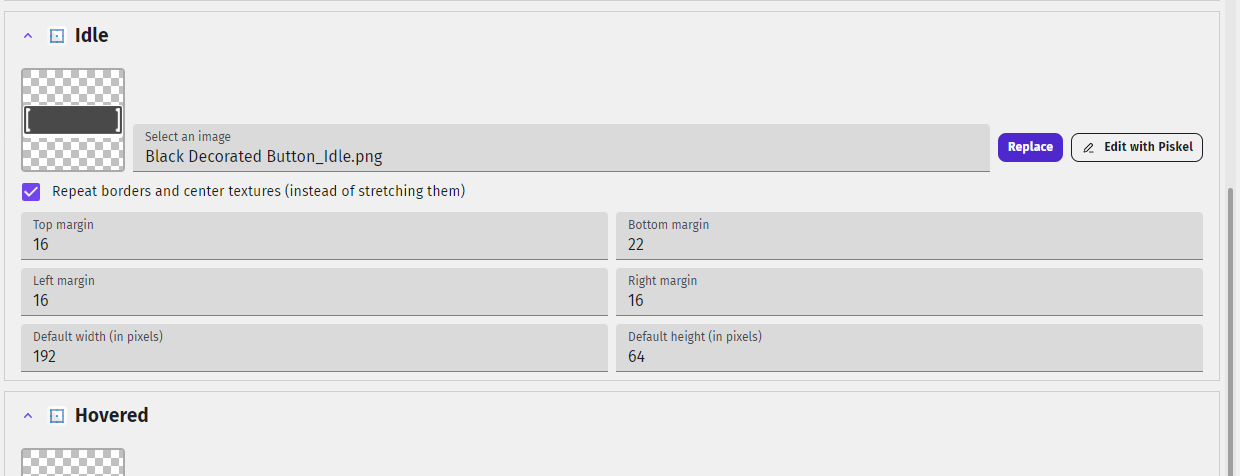Viewport: 1240px width, 476px height.
Task: Click the Idle button image thumbnail
Action: (x=73, y=120)
